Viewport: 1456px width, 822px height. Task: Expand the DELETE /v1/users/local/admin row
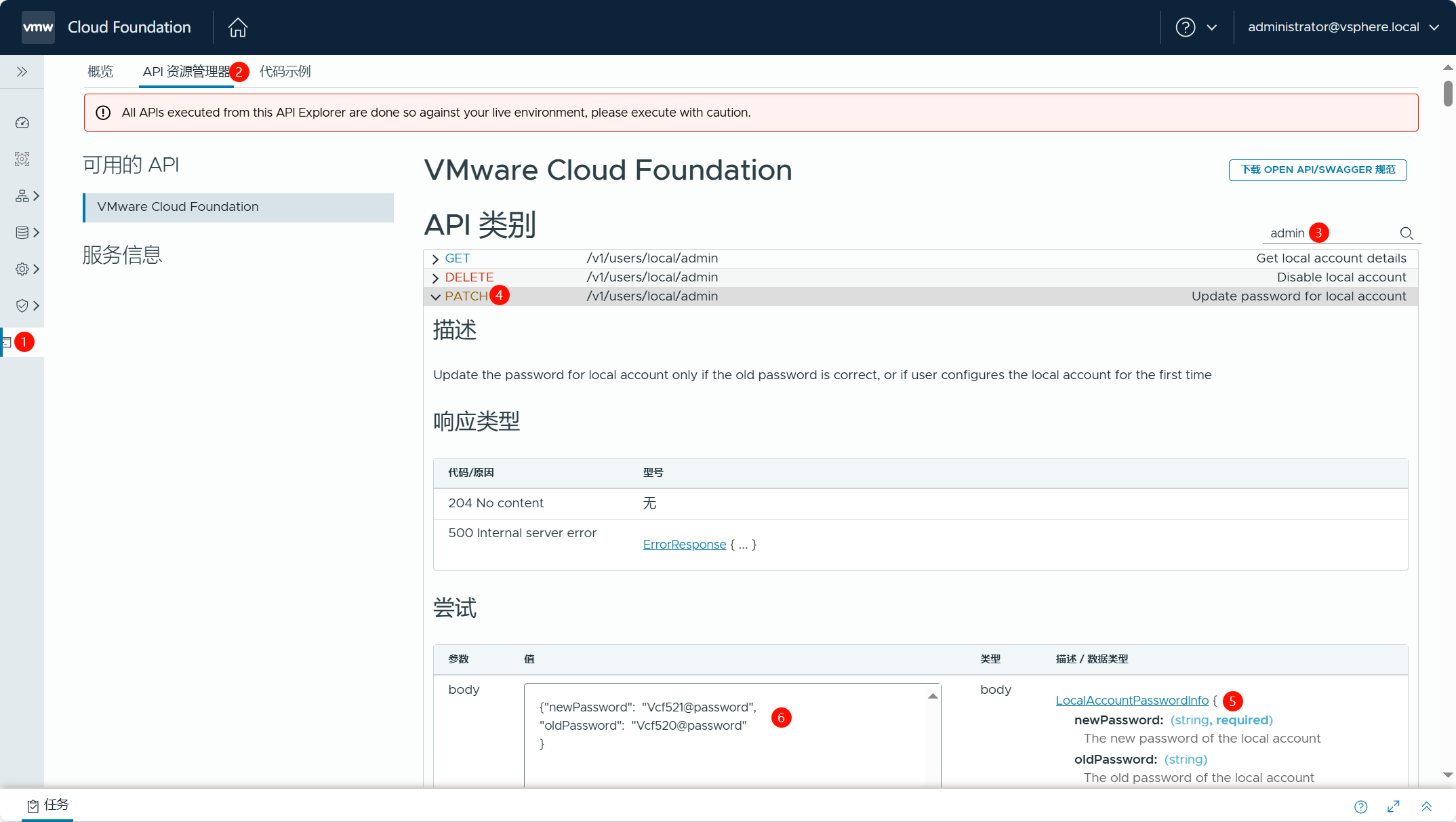coord(921,277)
